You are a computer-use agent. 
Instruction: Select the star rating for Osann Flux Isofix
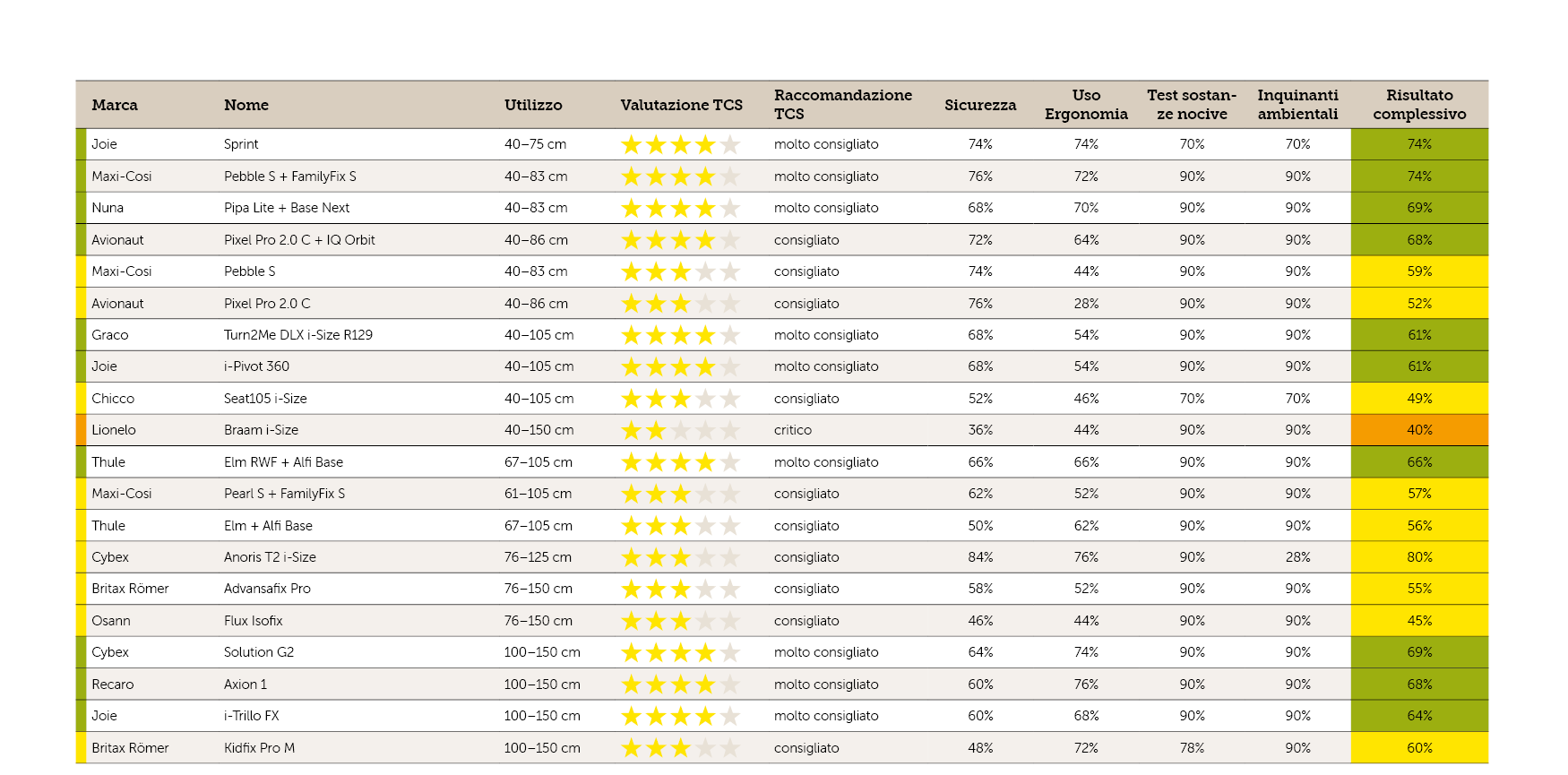681,621
